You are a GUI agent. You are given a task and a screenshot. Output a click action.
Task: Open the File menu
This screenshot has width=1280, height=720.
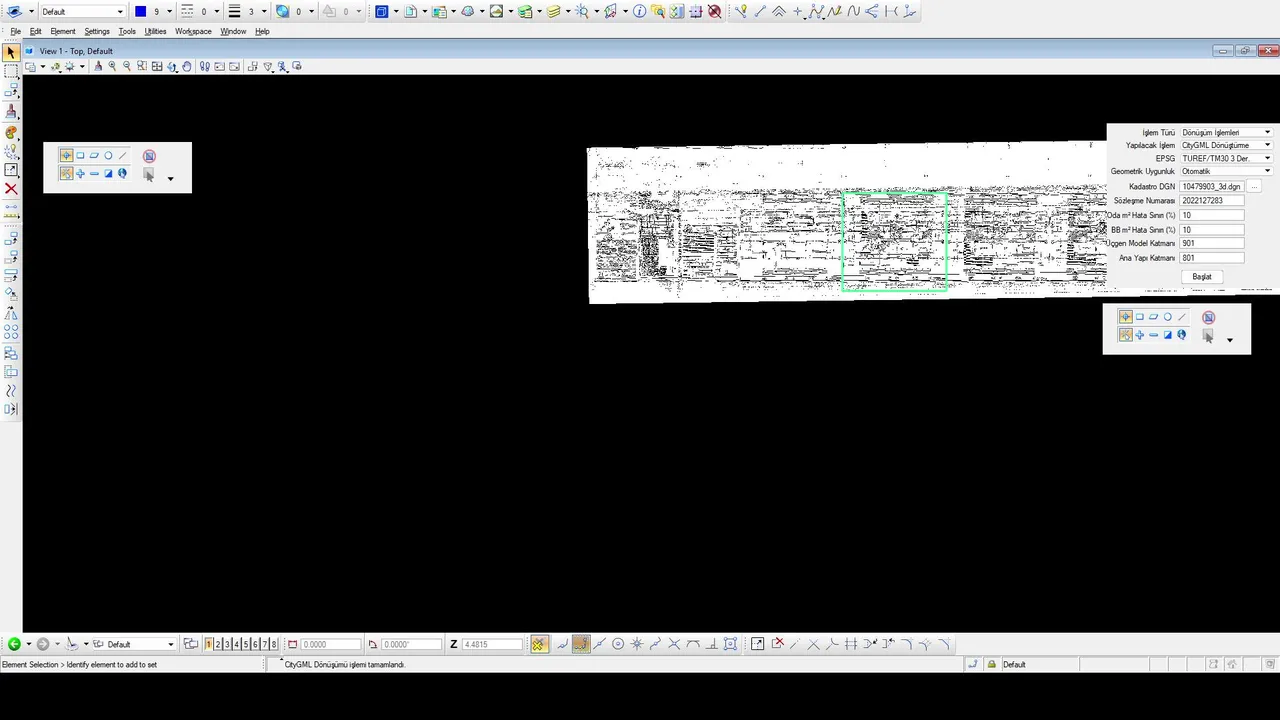click(x=15, y=31)
